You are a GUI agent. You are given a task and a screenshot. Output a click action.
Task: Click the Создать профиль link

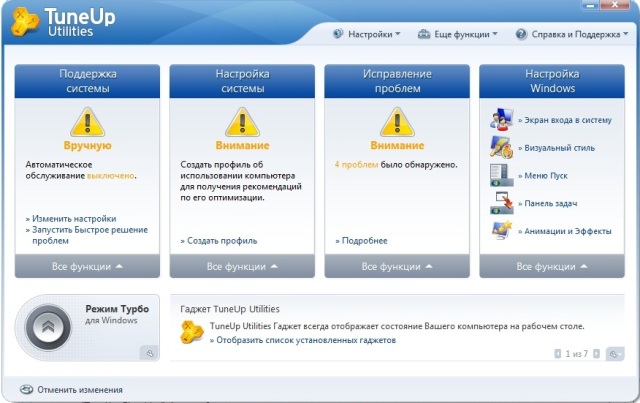coord(221,241)
